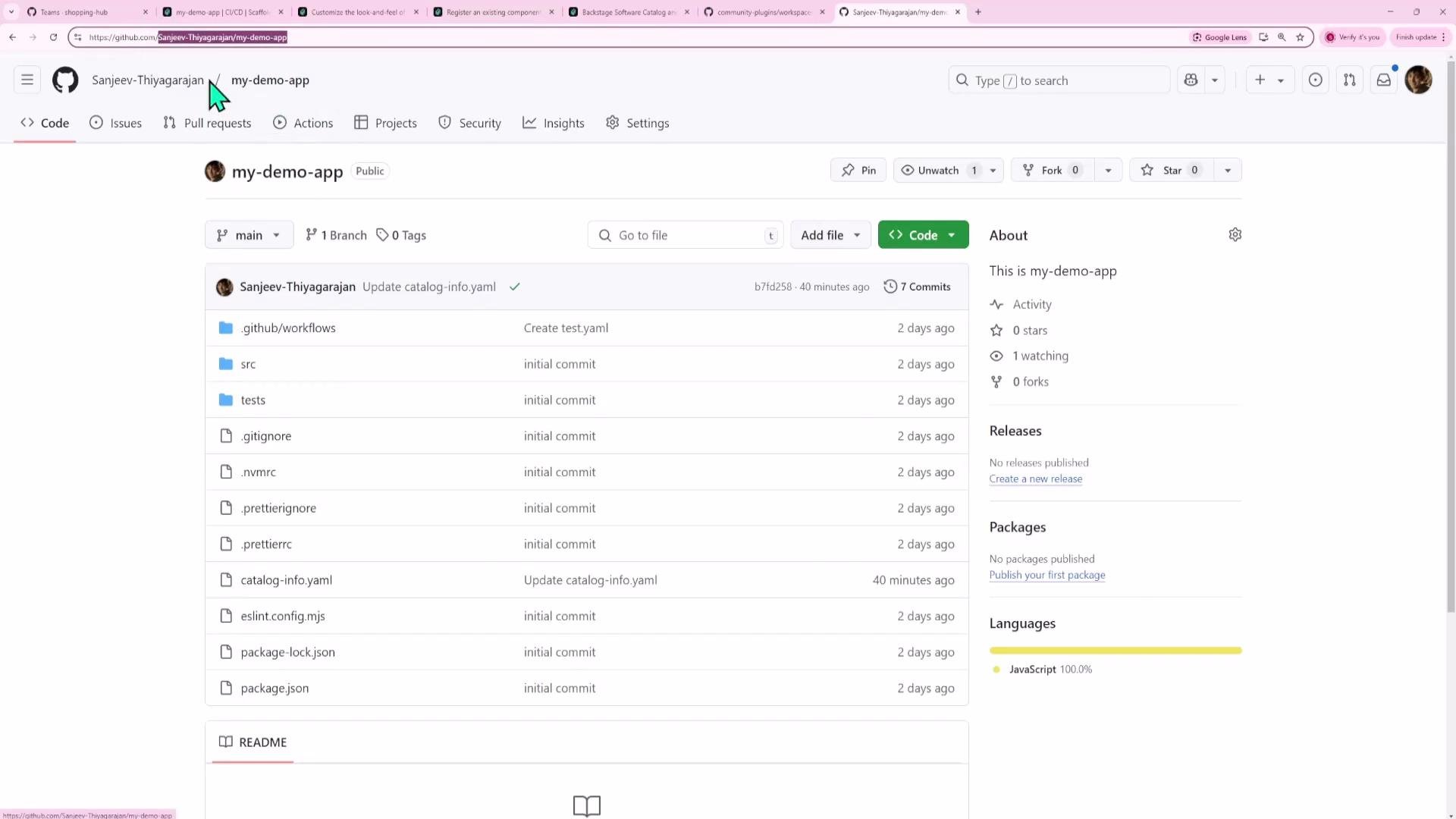The image size is (1456, 819).
Task: Click Create a new release link
Action: (1035, 479)
